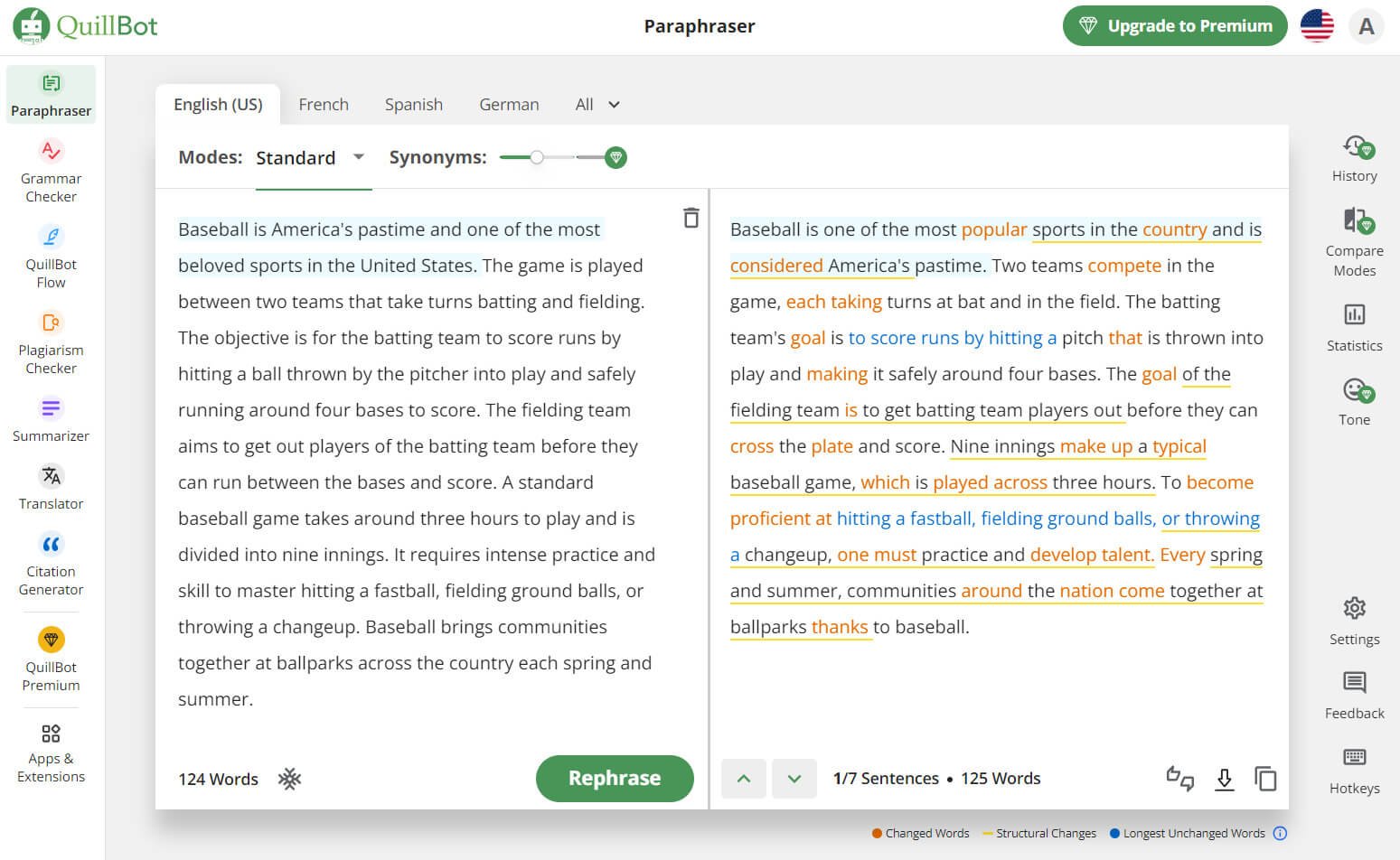Click the green Rephrase button
1400x860 pixels.
(x=615, y=779)
